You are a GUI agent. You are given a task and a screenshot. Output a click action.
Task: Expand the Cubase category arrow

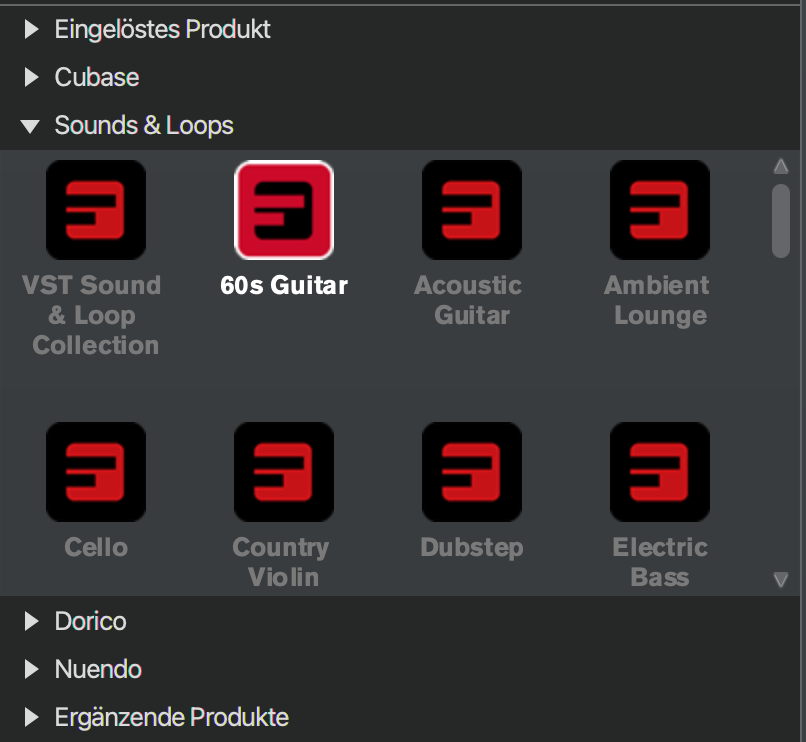(x=31, y=77)
